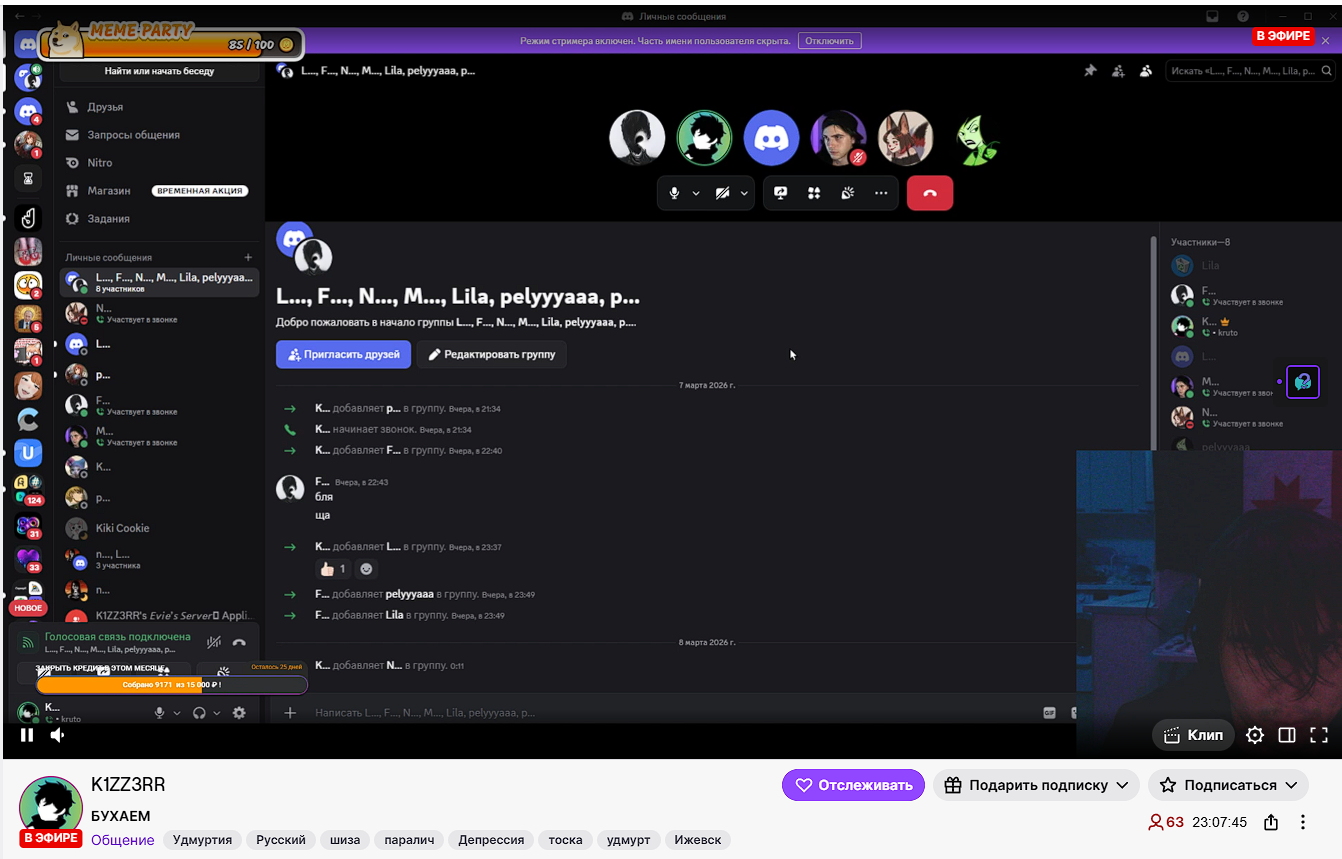The image size is (1342, 859).
Task: Mute the microphone in the user panel
Action: click(159, 713)
